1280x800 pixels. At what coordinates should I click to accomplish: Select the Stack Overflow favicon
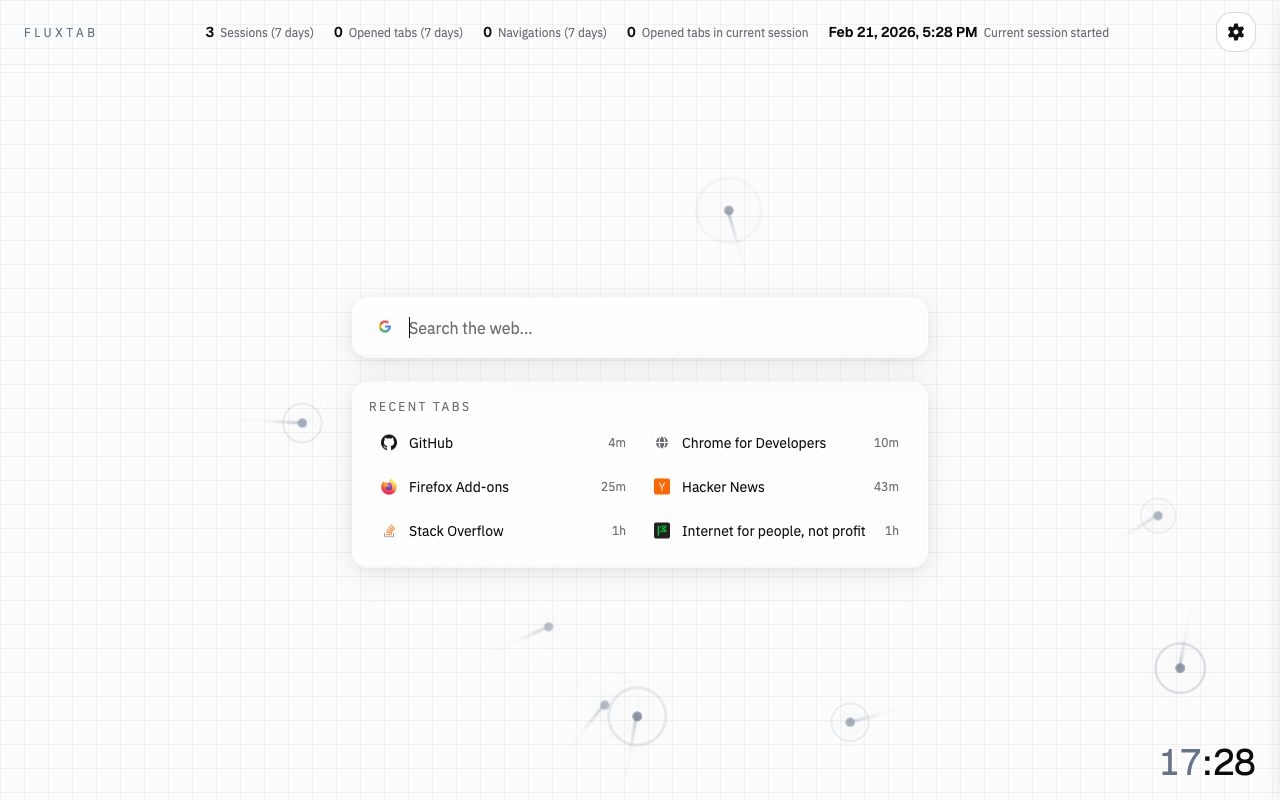[x=388, y=531]
